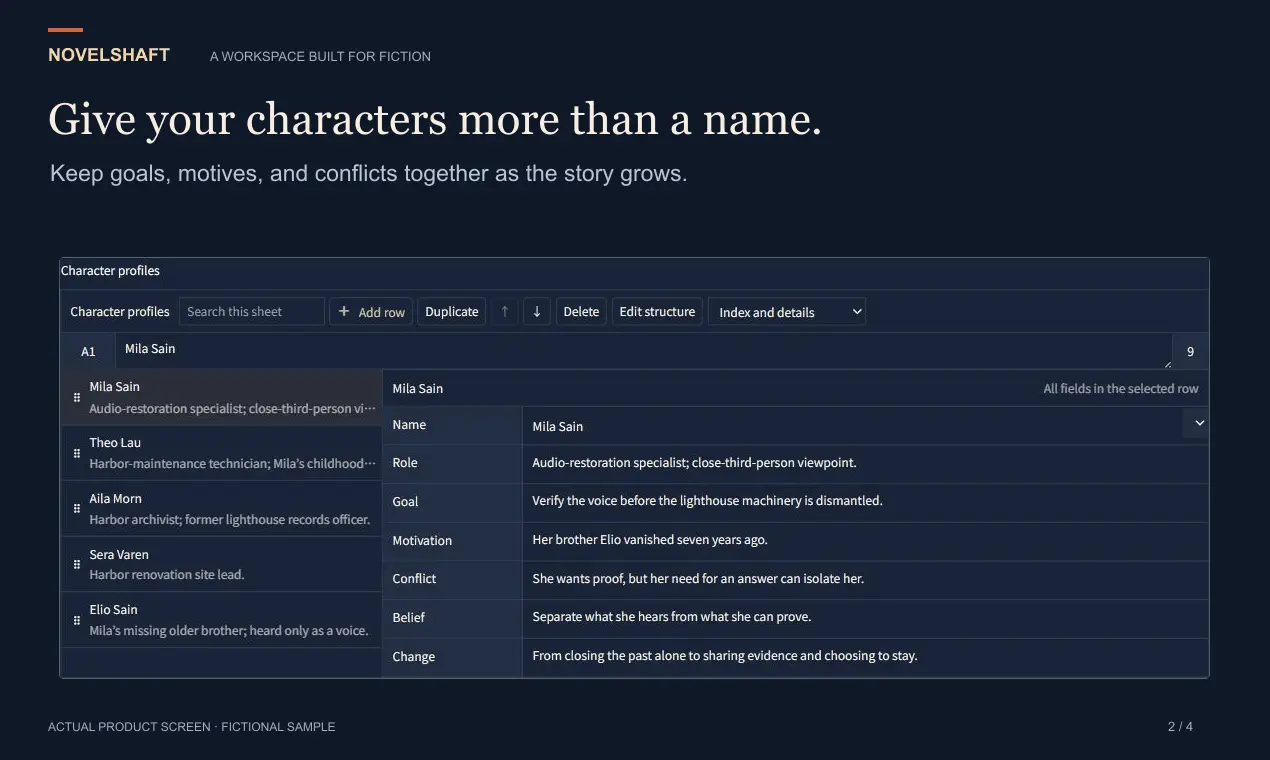Click the Character profiles panel title
Image resolution: width=1270 pixels, height=760 pixels.
point(110,271)
